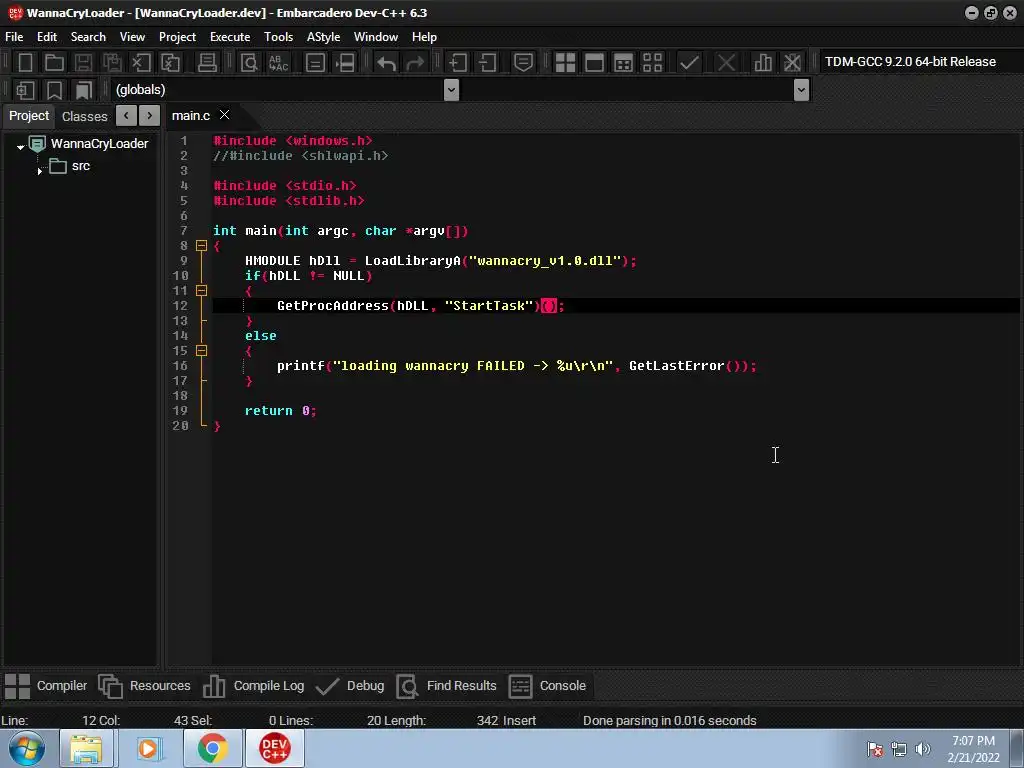Click the Rebuild All icon
The width and height of the screenshot is (1024, 768).
tap(652, 63)
